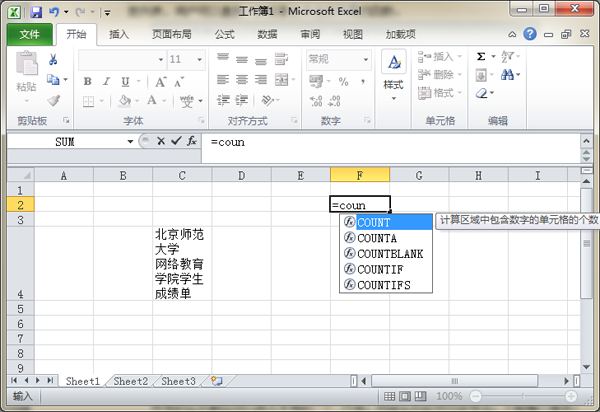Click the Undo arrow icon
This screenshot has width=600, height=412.
[x=54, y=12]
